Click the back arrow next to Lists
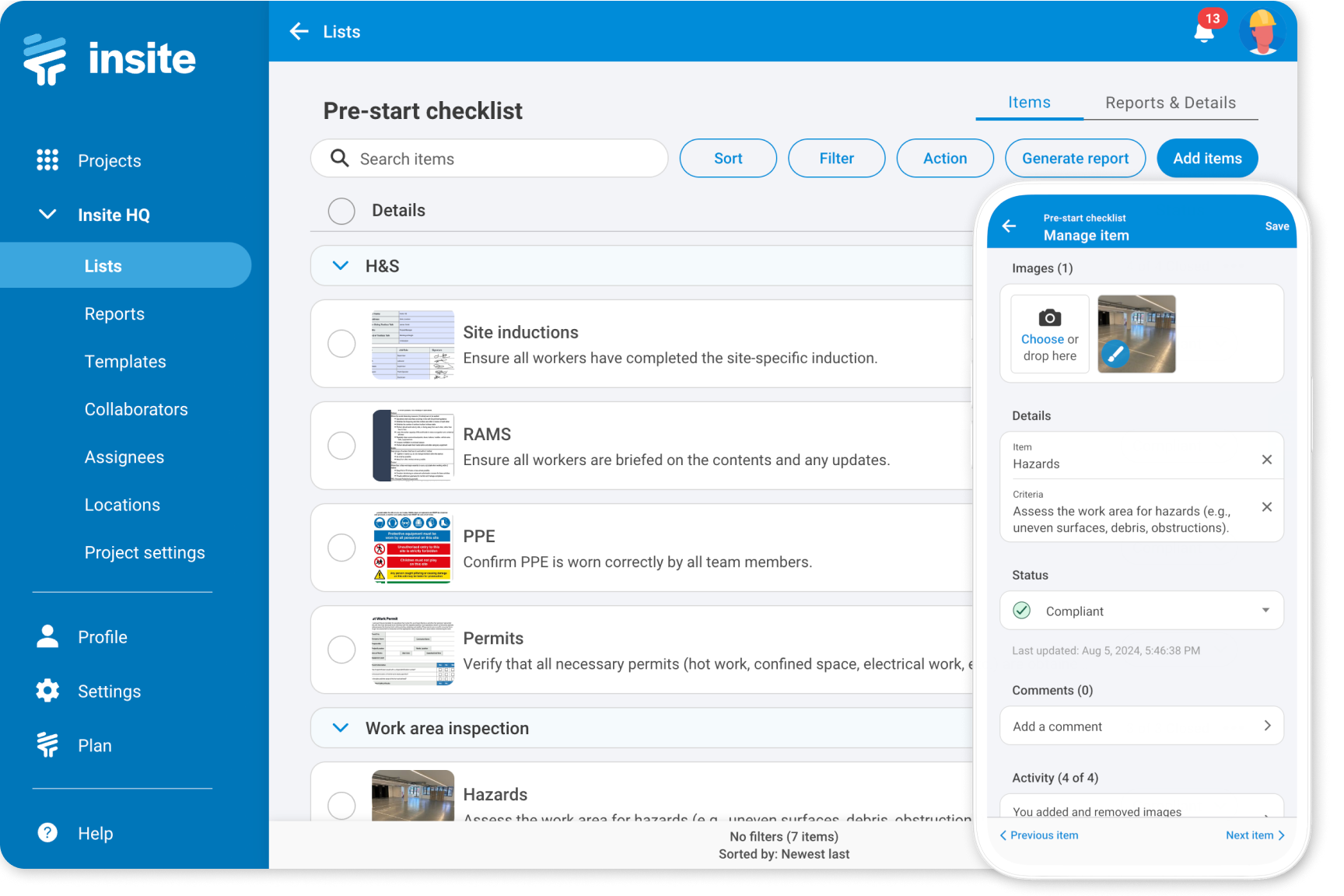This screenshot has height=896, width=1344. tap(299, 31)
